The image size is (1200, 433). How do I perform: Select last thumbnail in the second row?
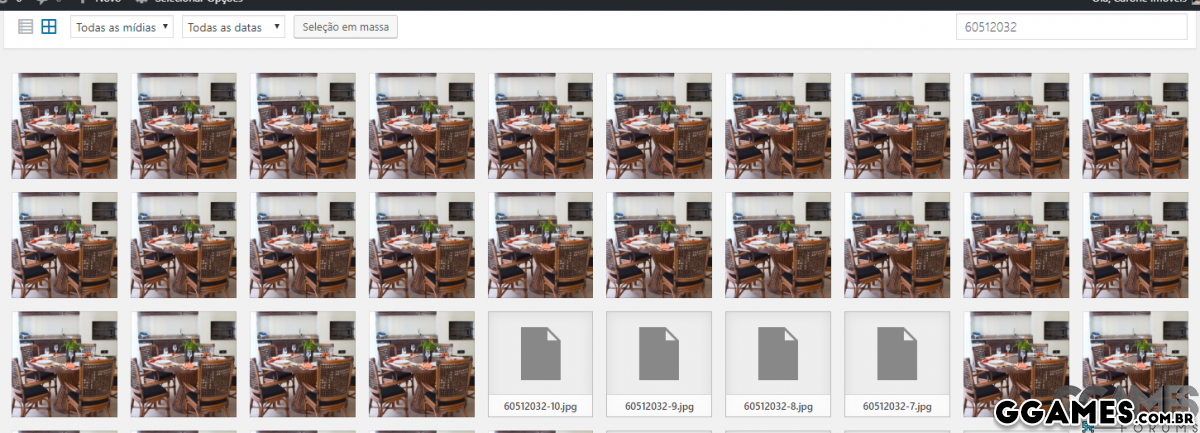click(1135, 245)
